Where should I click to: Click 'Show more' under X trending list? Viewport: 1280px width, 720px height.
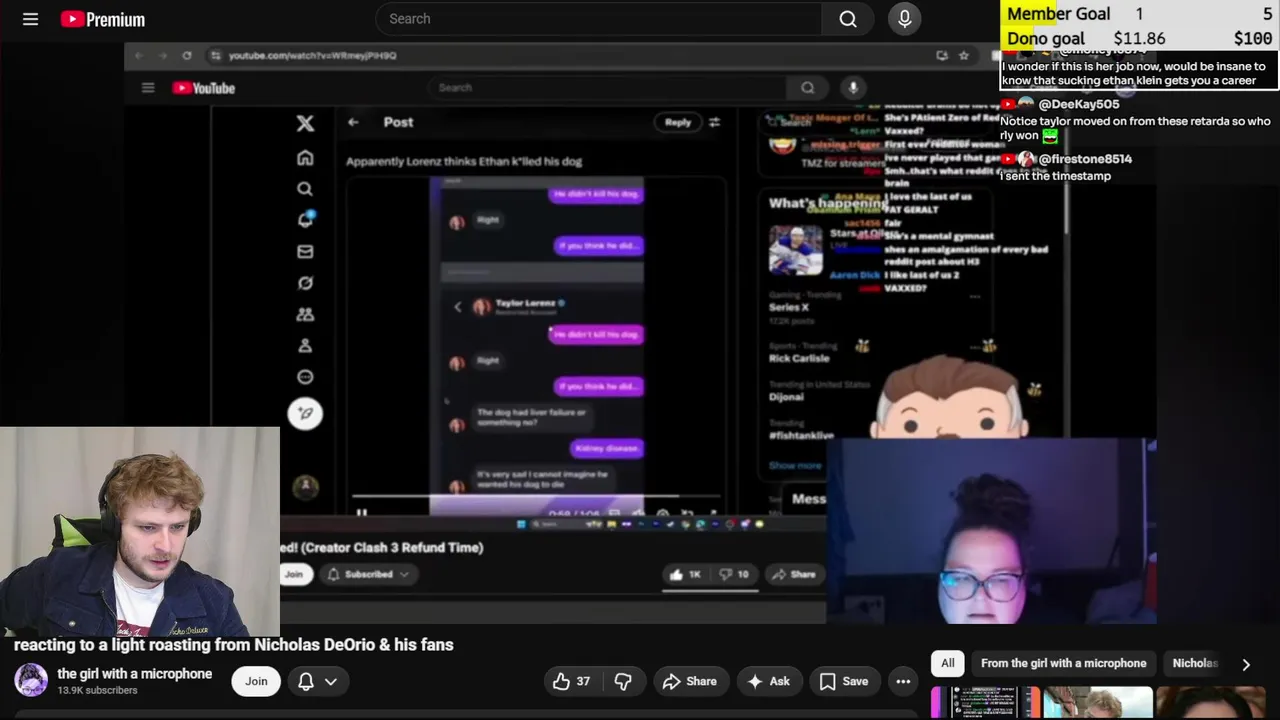click(x=795, y=465)
